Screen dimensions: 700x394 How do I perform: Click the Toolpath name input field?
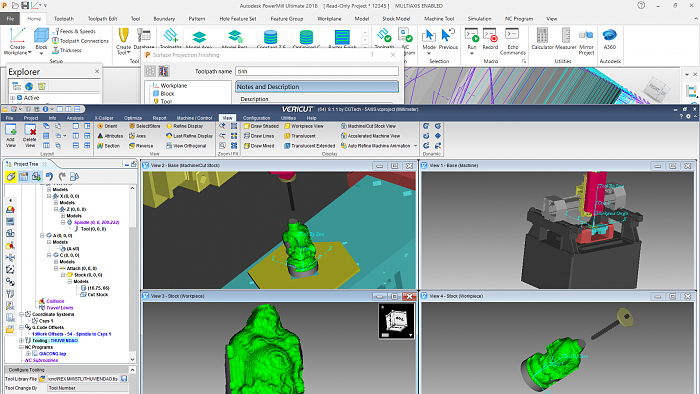[x=317, y=71]
